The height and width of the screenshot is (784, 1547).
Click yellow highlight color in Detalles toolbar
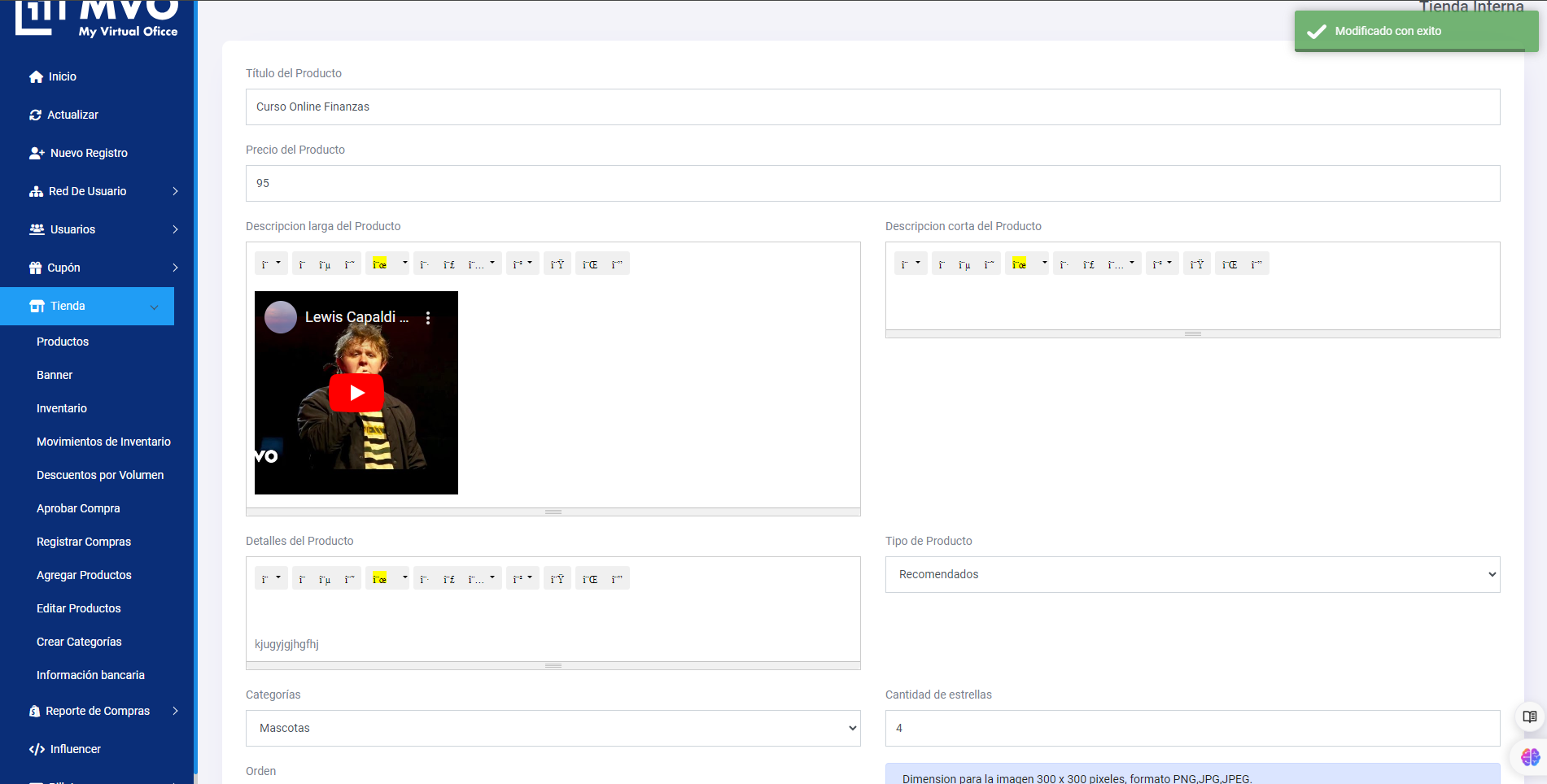379,578
